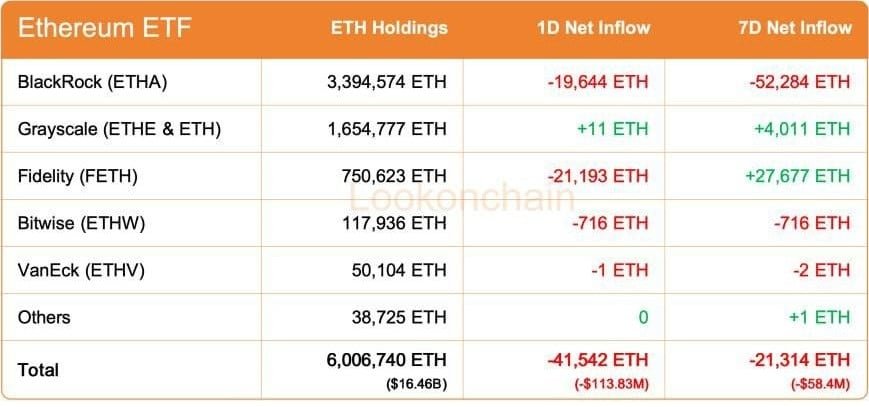Image resolution: width=869 pixels, height=407 pixels.
Task: Click BlackRock's 3,394,574 ETH holdings value
Action: coord(384,82)
